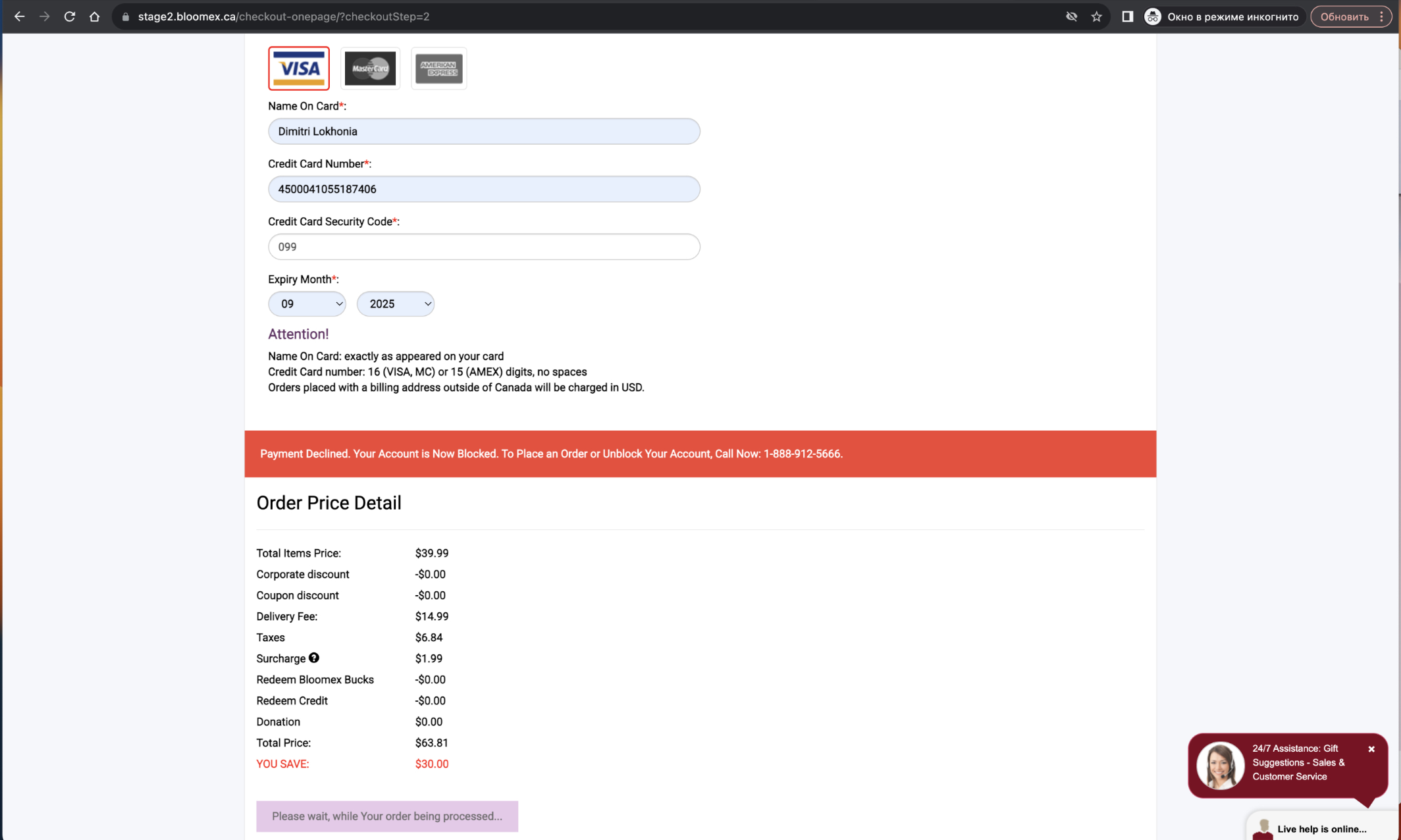Viewport: 1401px width, 840px height.
Task: Close the 24/7 Assistance chat popup
Action: (x=1371, y=749)
